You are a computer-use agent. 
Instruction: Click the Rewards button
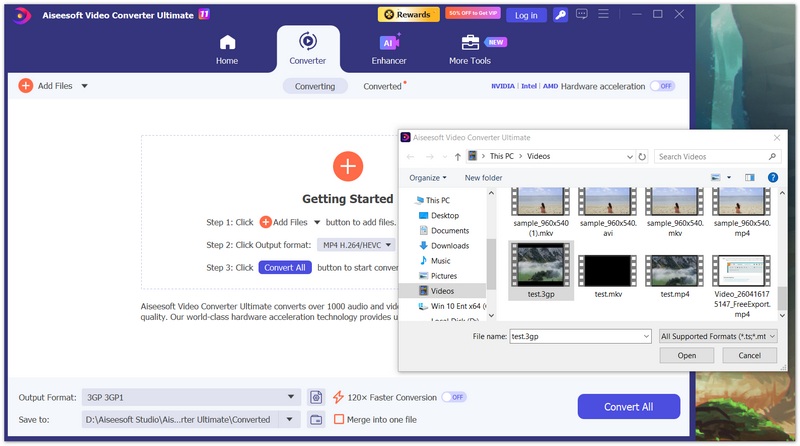coord(408,15)
